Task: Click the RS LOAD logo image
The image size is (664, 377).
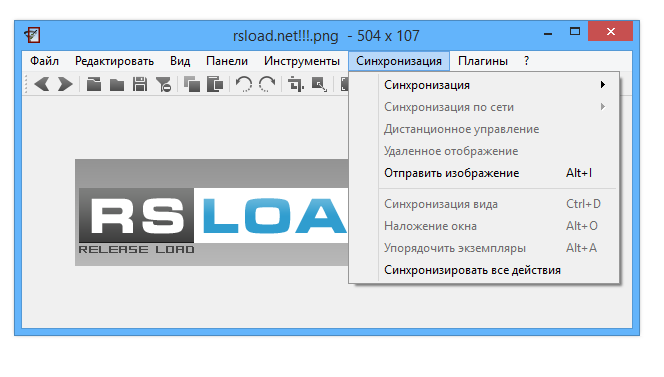Action: point(212,213)
